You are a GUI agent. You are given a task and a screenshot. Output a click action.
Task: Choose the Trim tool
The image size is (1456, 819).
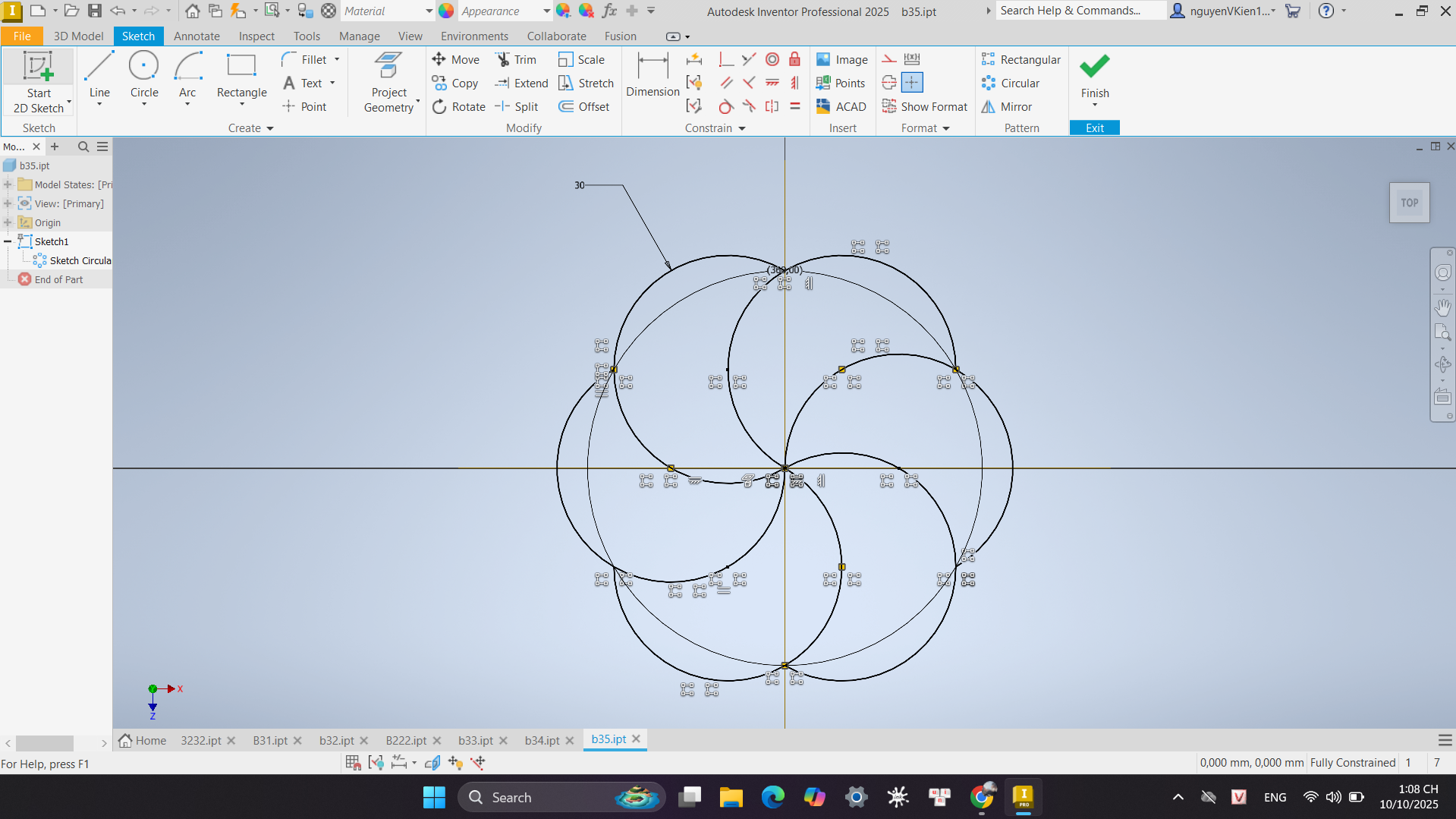(516, 59)
